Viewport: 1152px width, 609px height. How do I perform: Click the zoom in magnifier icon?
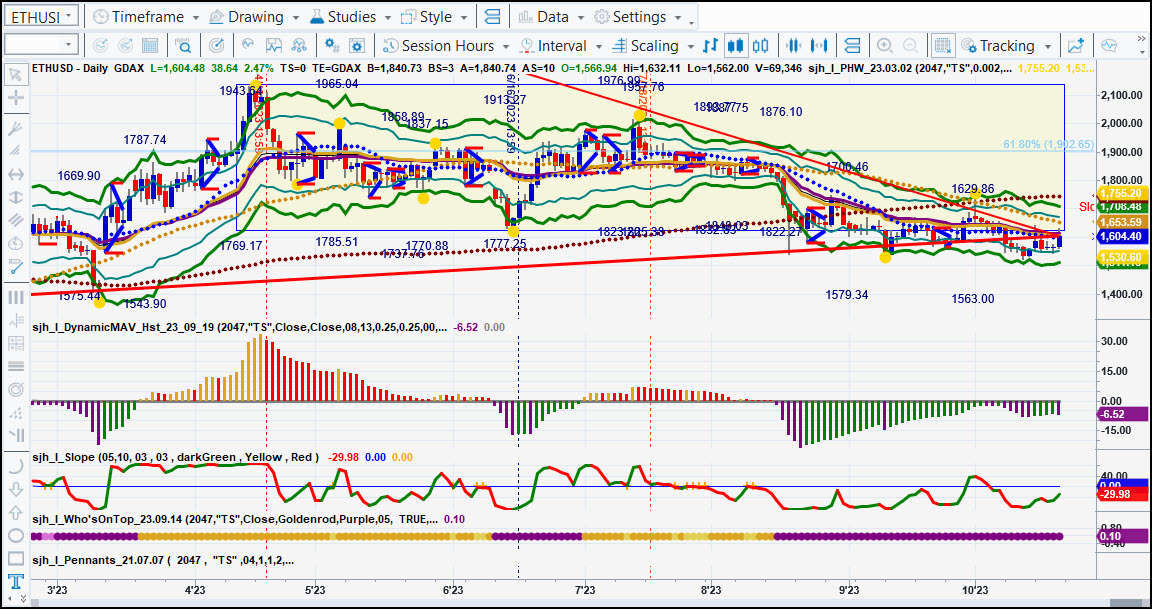pyautogui.click(x=885, y=46)
